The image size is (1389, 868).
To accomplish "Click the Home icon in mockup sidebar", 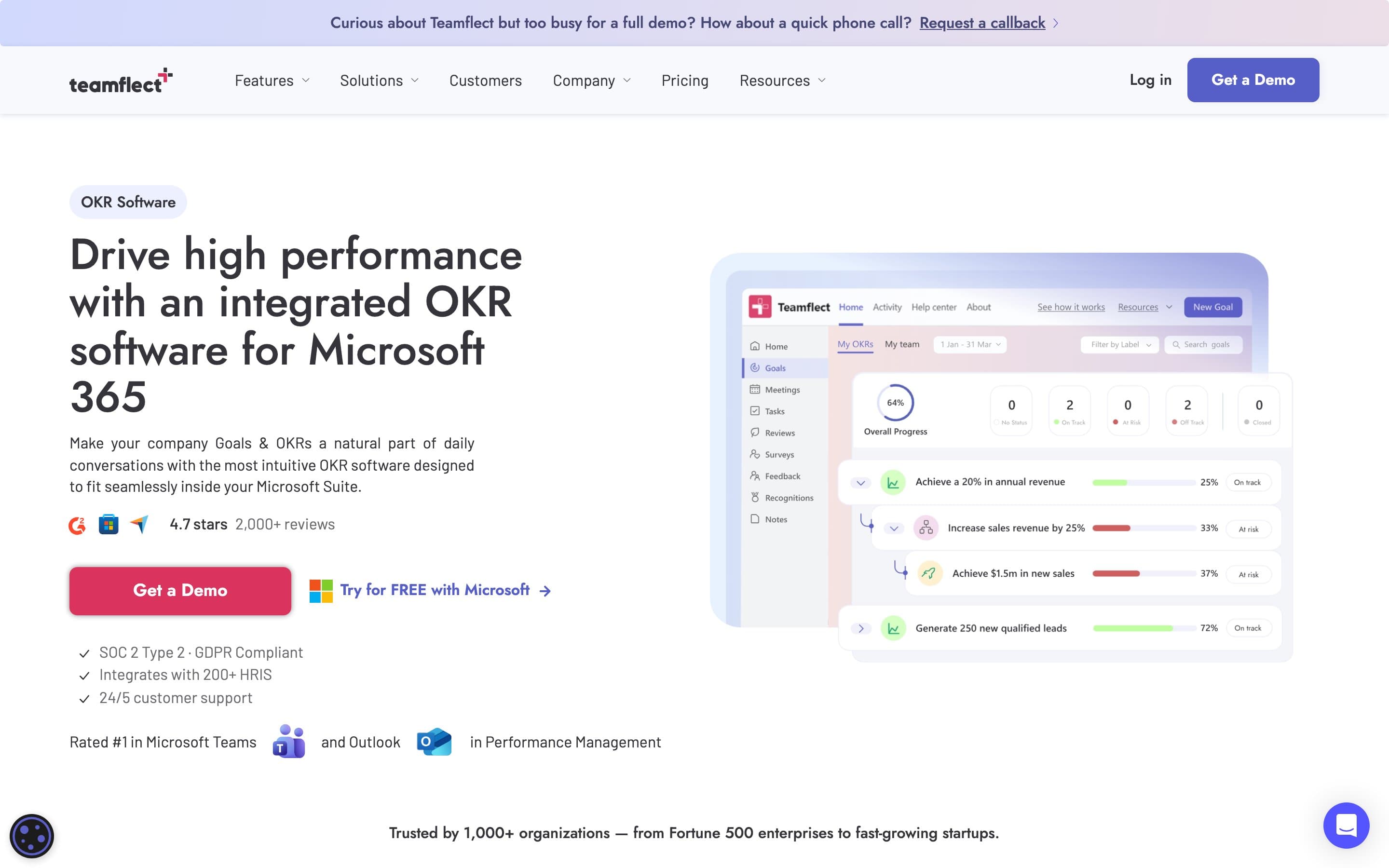I will tap(755, 346).
